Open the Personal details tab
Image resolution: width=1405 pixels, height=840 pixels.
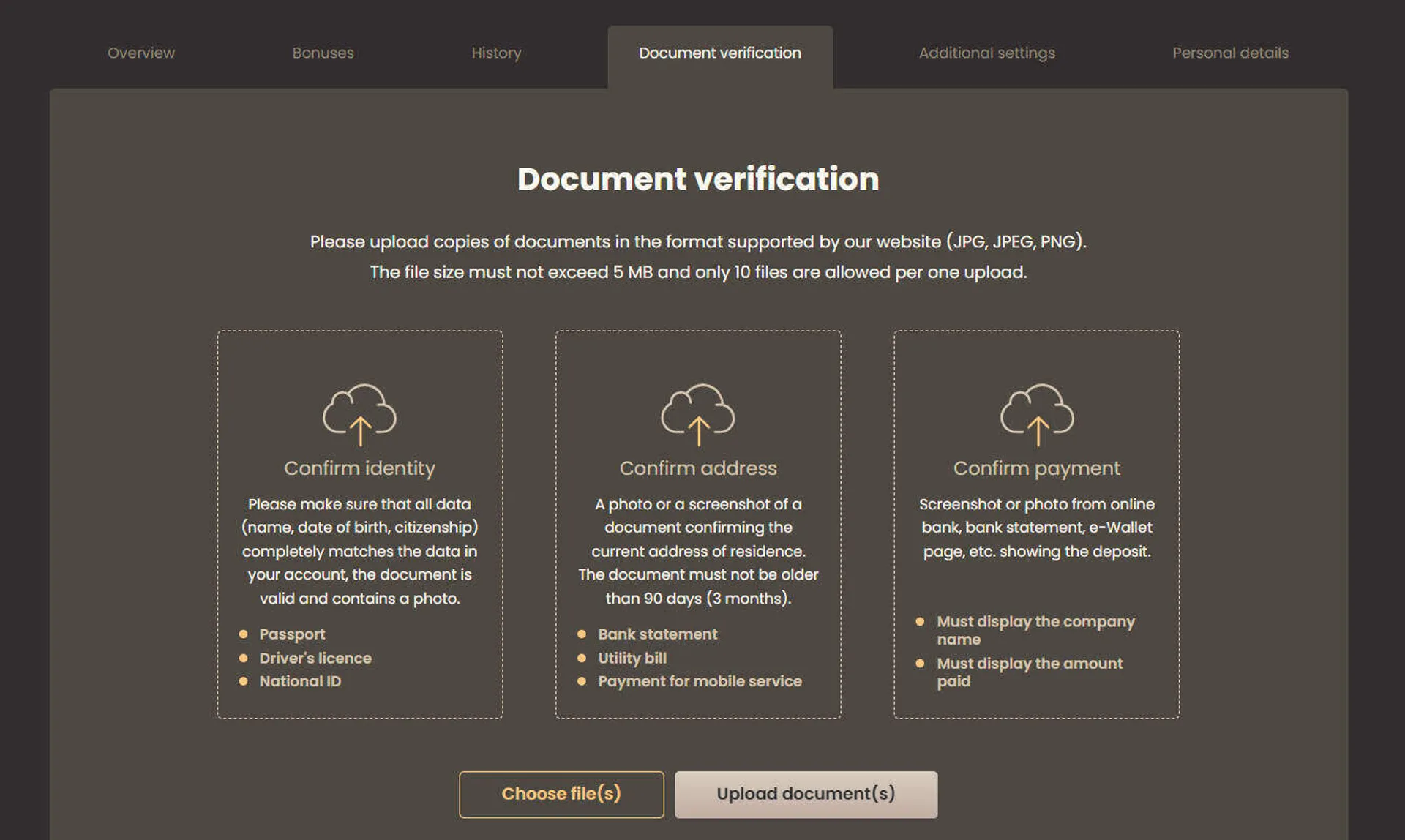click(1231, 53)
